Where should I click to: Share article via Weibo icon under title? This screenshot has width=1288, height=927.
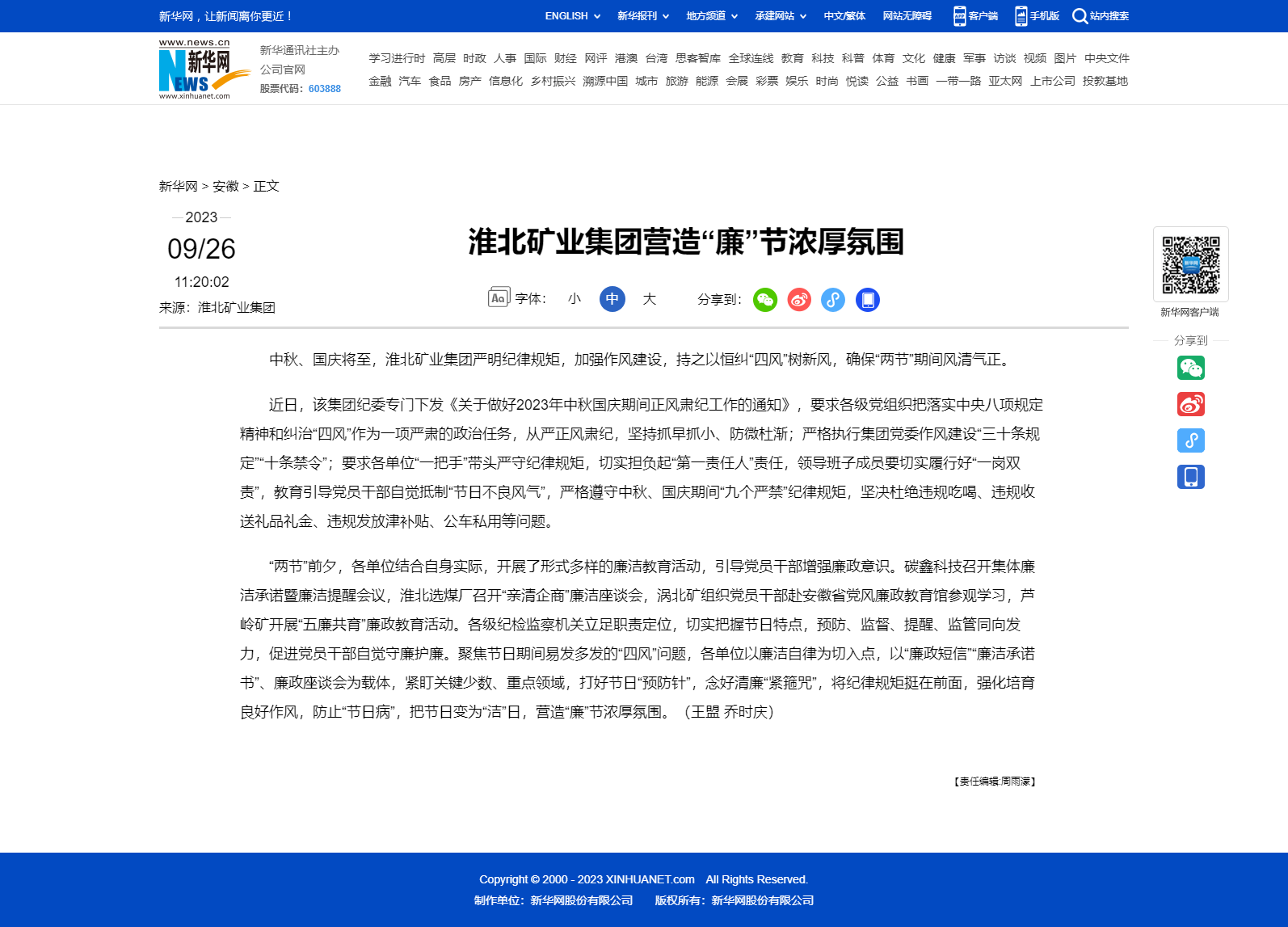click(x=799, y=300)
